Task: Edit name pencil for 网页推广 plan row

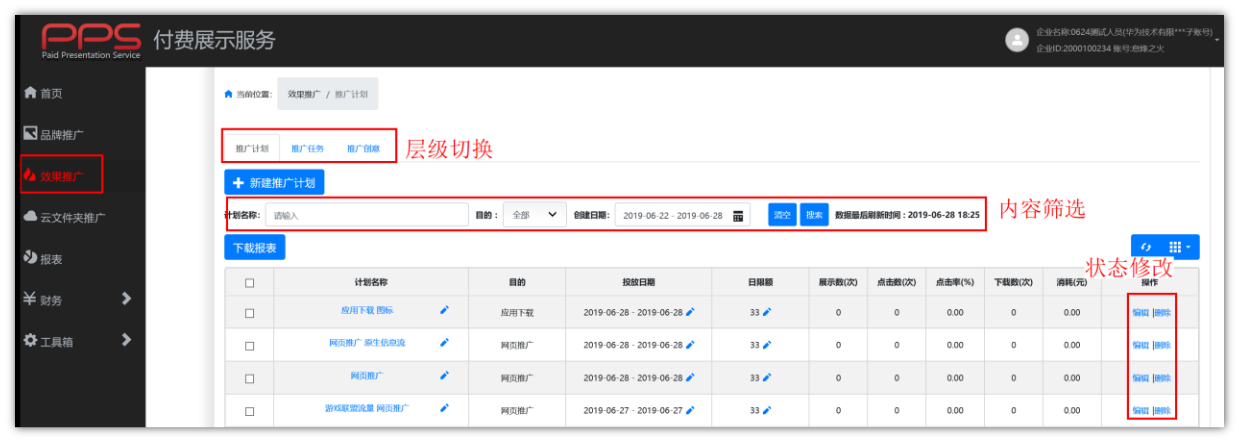Action: tap(444, 375)
